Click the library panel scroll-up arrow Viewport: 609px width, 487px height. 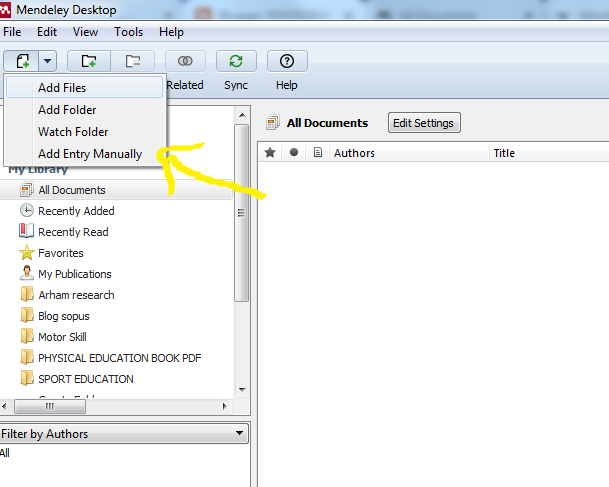click(x=242, y=115)
